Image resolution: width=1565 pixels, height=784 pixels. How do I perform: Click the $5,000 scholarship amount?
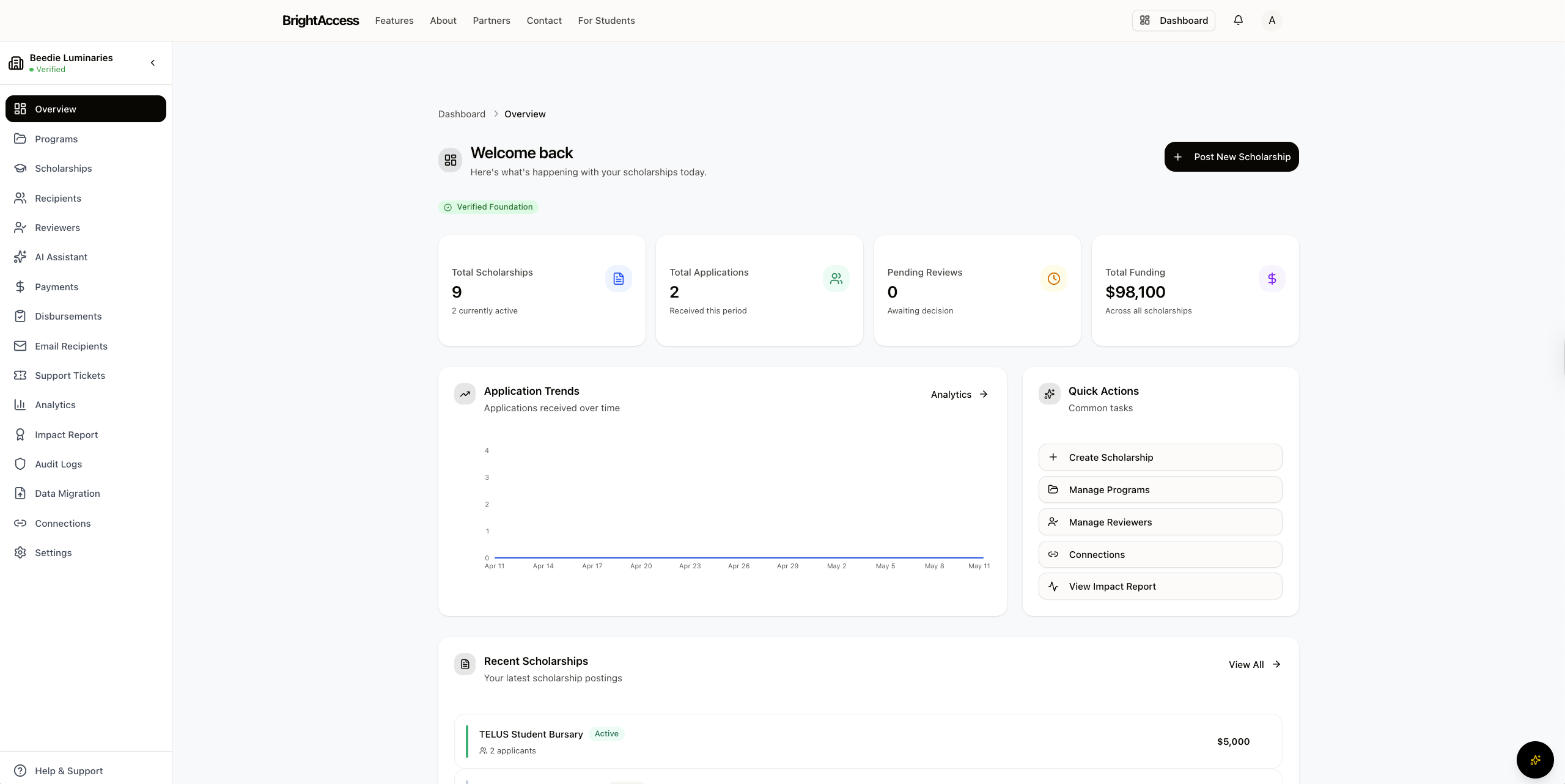(1233, 741)
